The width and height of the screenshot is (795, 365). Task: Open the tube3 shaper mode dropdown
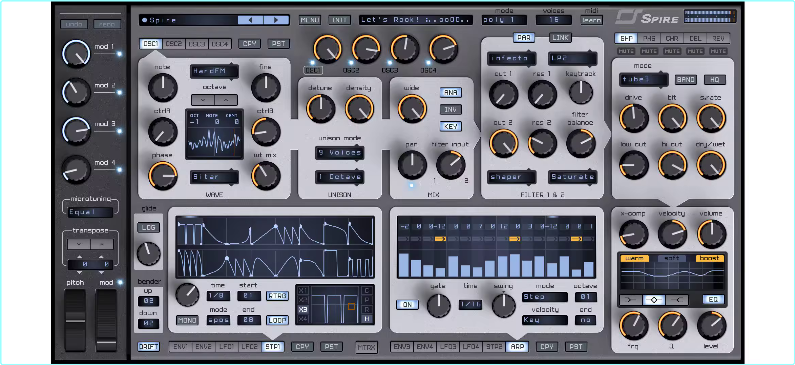click(x=644, y=80)
